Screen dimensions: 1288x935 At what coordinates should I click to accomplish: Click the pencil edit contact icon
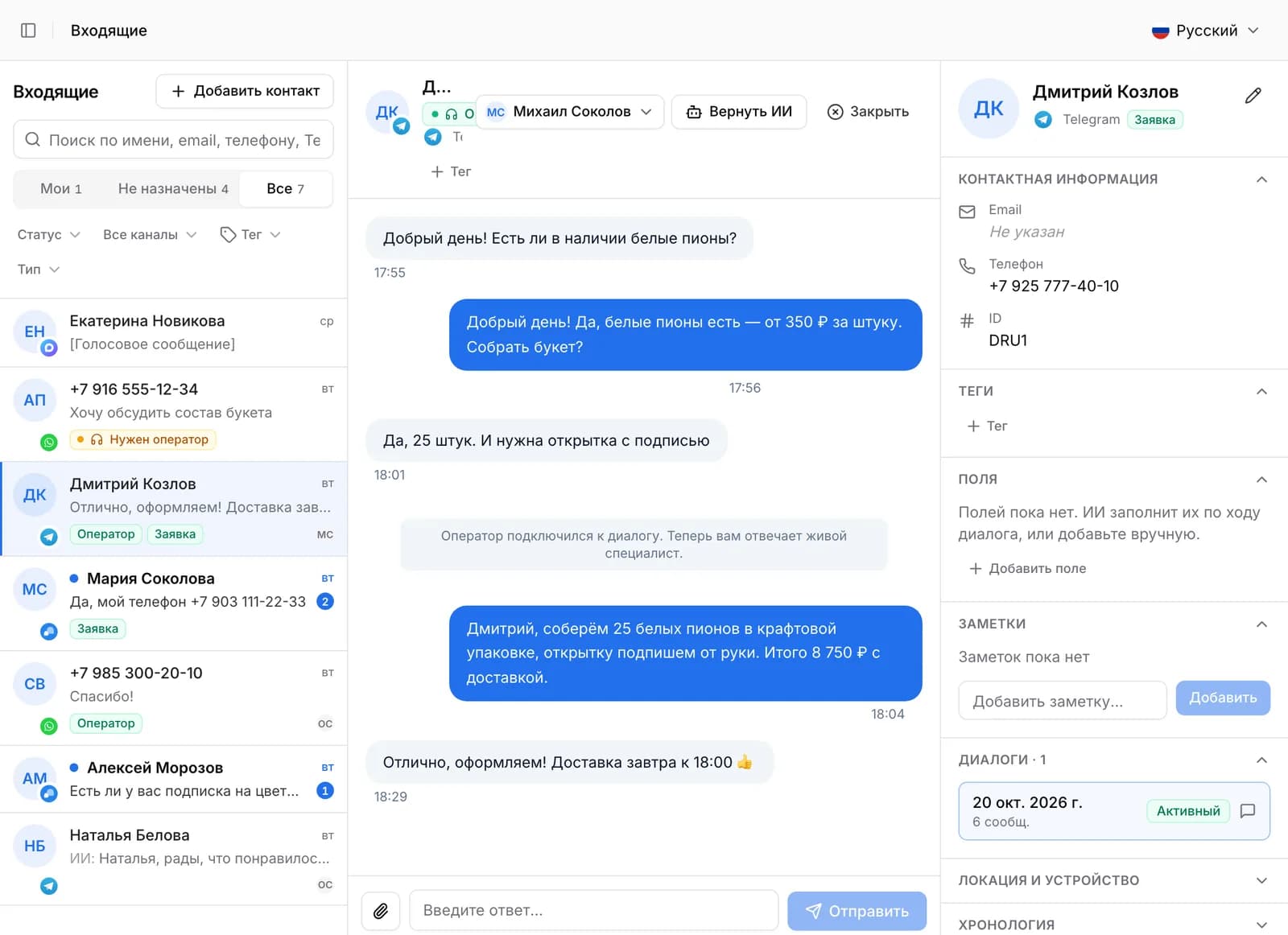coord(1253,96)
